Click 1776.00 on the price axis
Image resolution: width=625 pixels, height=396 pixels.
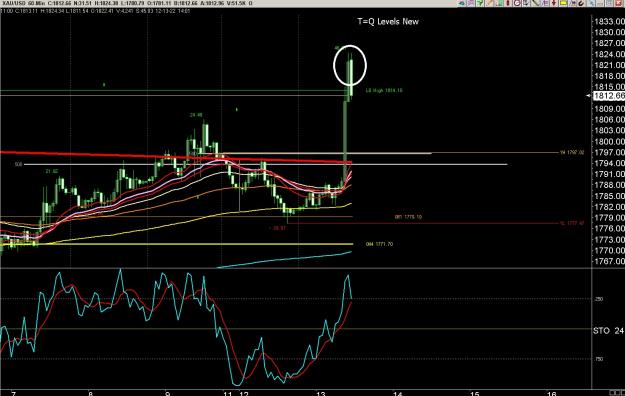point(609,229)
